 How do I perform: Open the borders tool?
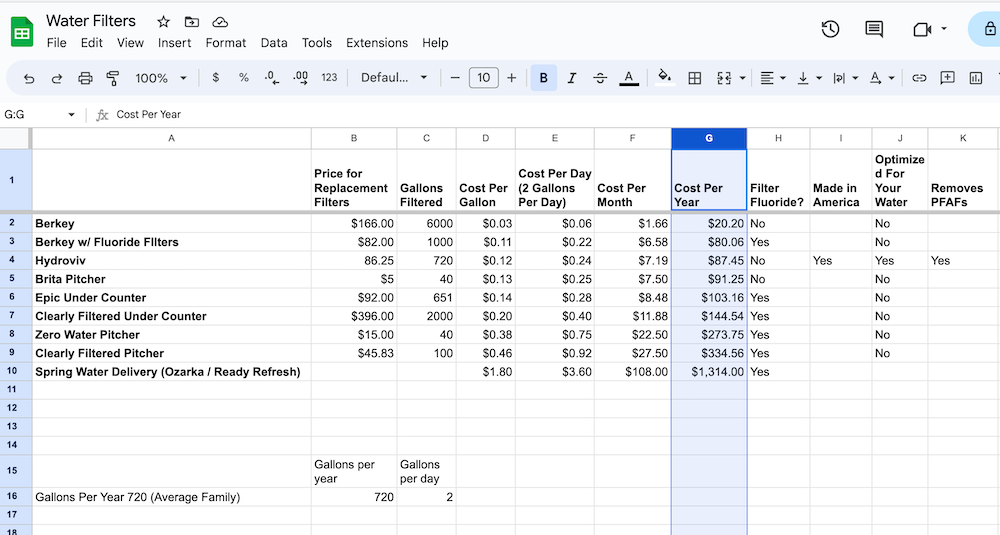(695, 78)
